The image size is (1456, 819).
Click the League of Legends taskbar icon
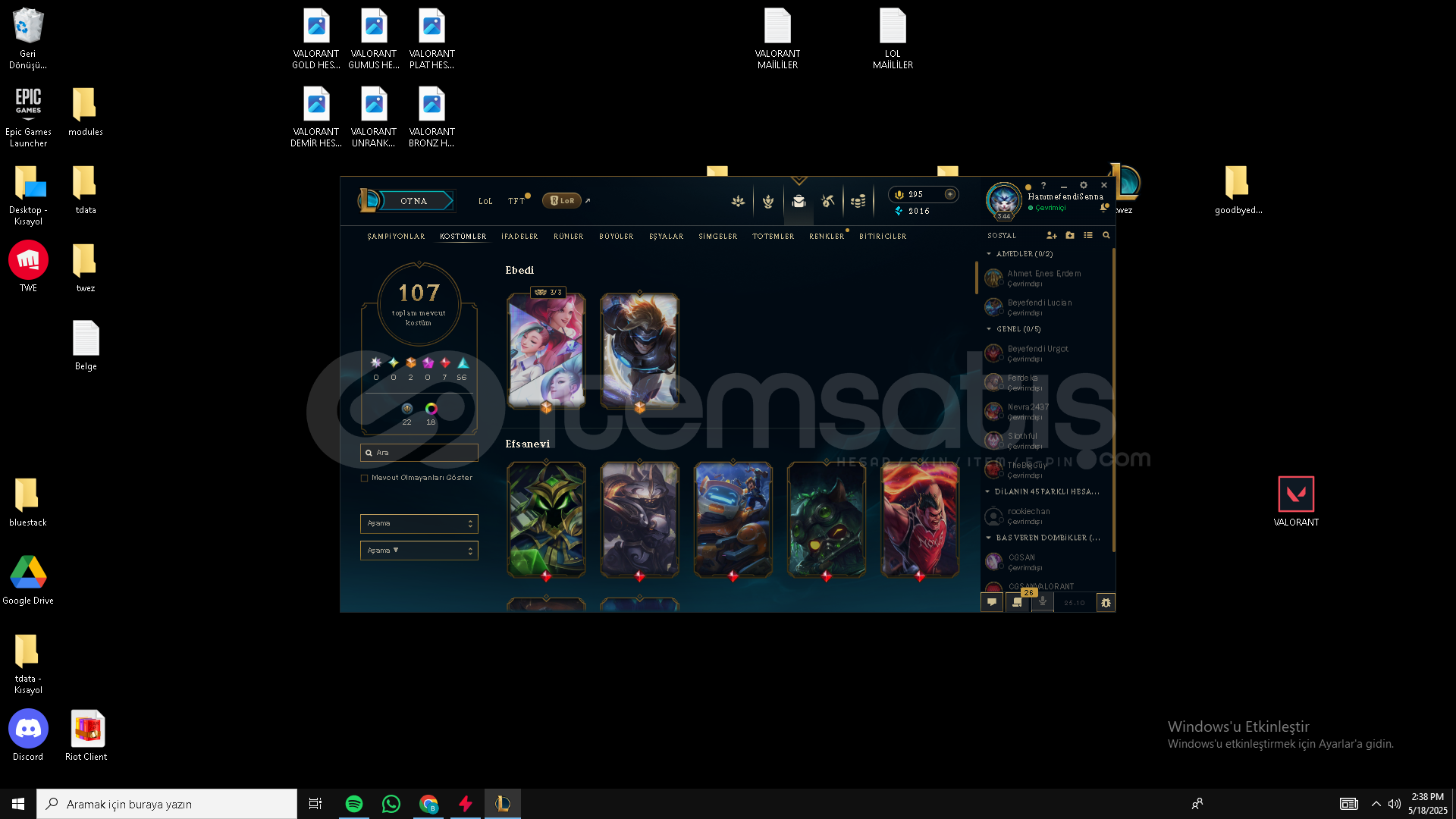coord(503,804)
